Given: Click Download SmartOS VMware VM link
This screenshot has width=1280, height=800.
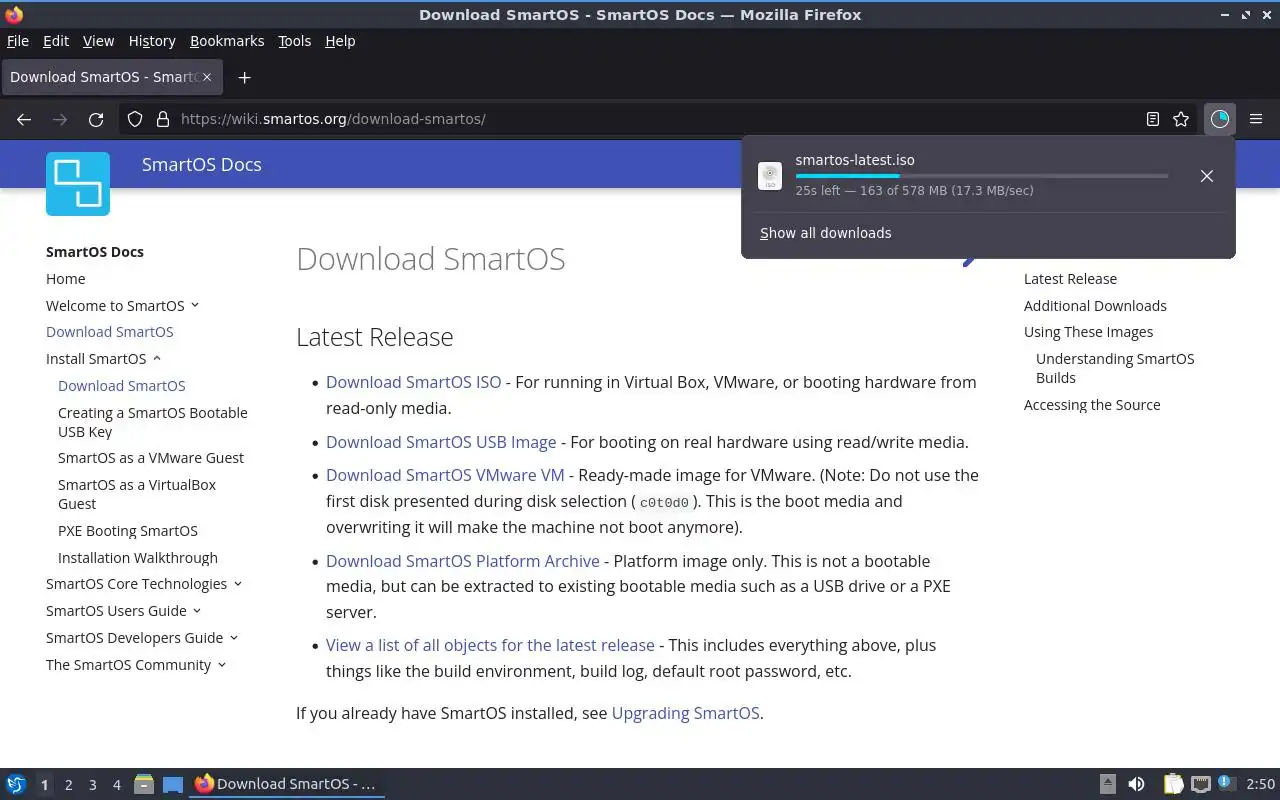Looking at the screenshot, I should pos(445,475).
